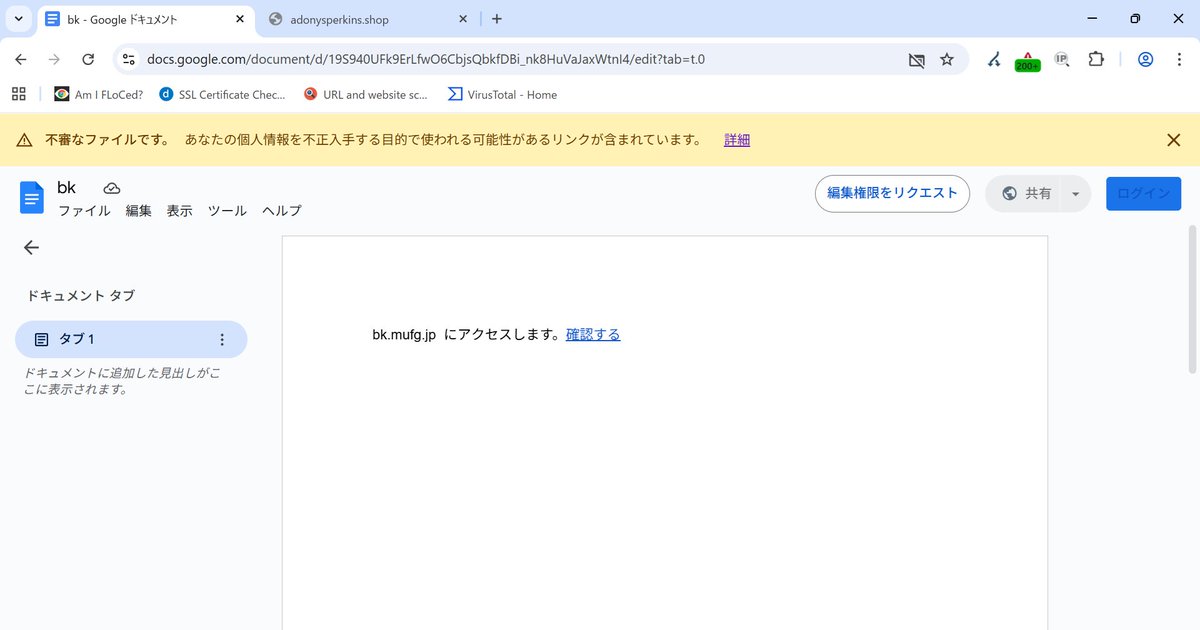
Task: Open the IP lookup extension
Action: coord(1061,59)
